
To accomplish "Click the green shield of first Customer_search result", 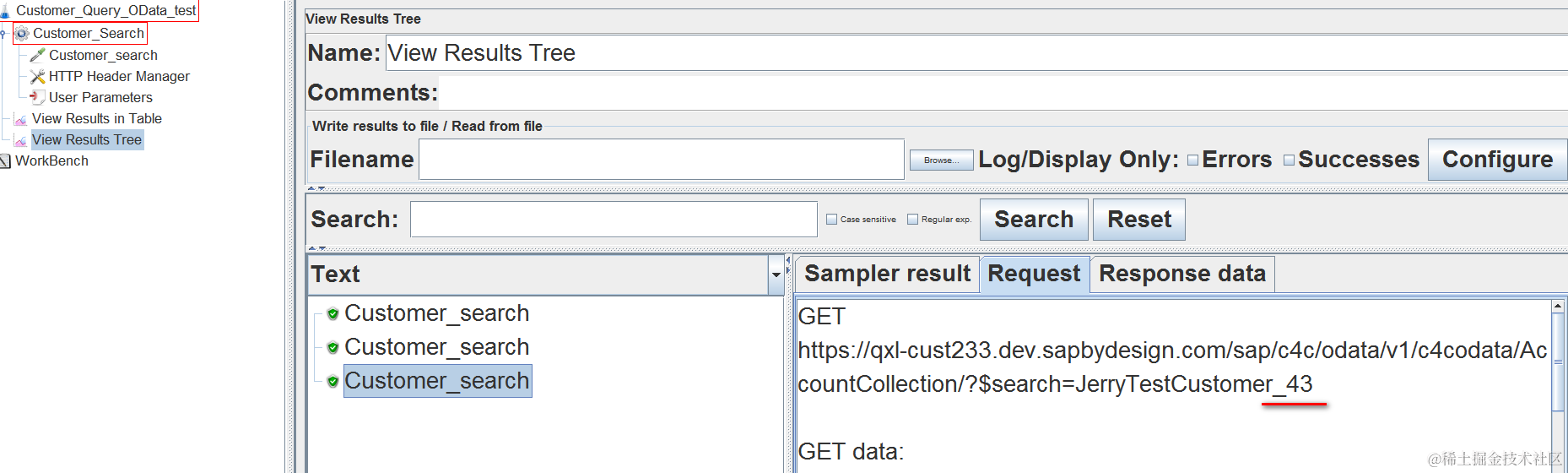I will 333,313.
